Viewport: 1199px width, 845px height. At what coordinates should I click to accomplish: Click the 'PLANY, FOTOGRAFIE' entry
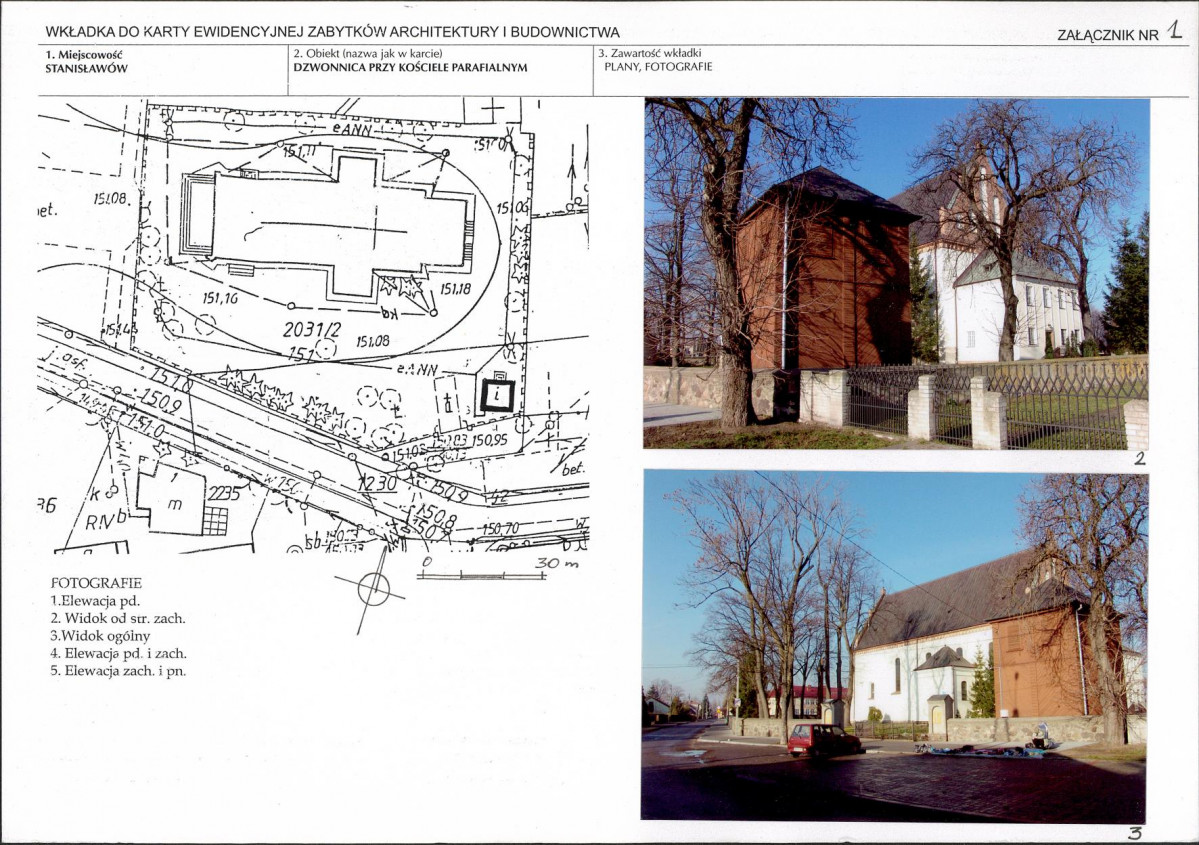coord(658,67)
